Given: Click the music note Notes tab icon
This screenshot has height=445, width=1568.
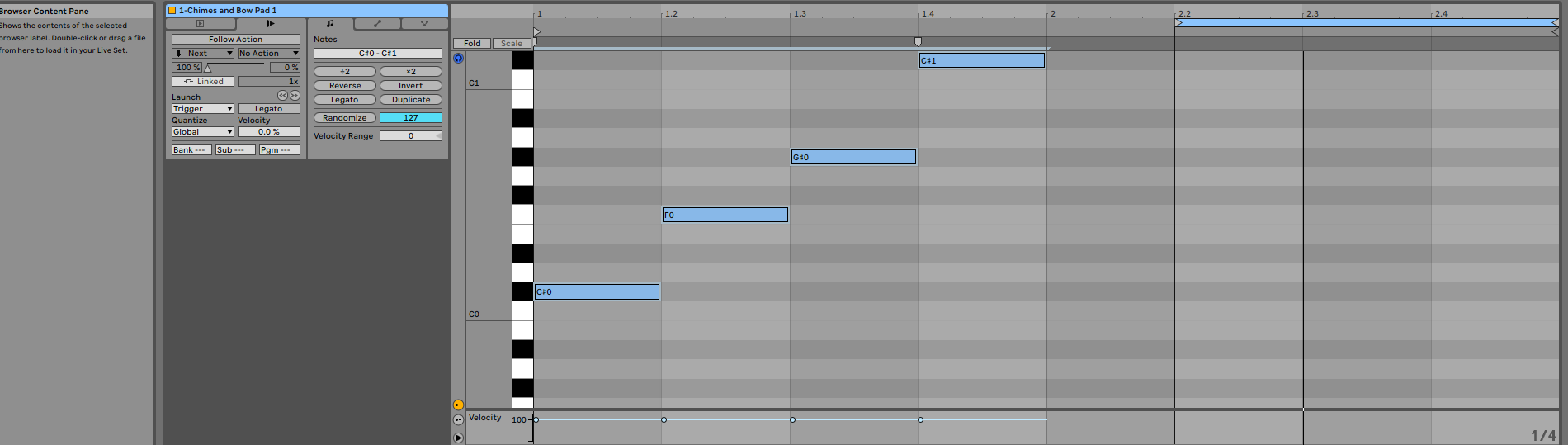Looking at the screenshot, I should point(330,24).
